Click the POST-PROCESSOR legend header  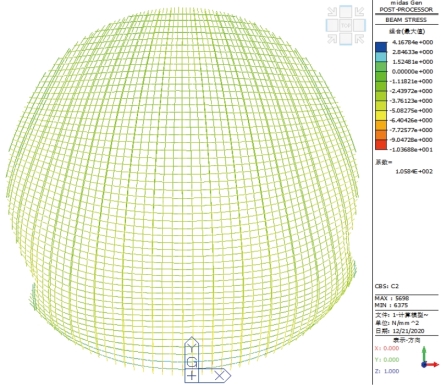click(406, 10)
